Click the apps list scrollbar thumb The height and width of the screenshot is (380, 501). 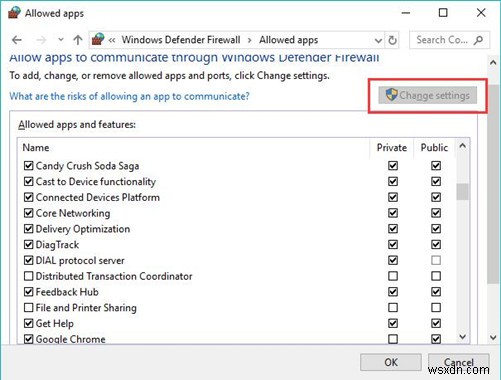pos(462,192)
